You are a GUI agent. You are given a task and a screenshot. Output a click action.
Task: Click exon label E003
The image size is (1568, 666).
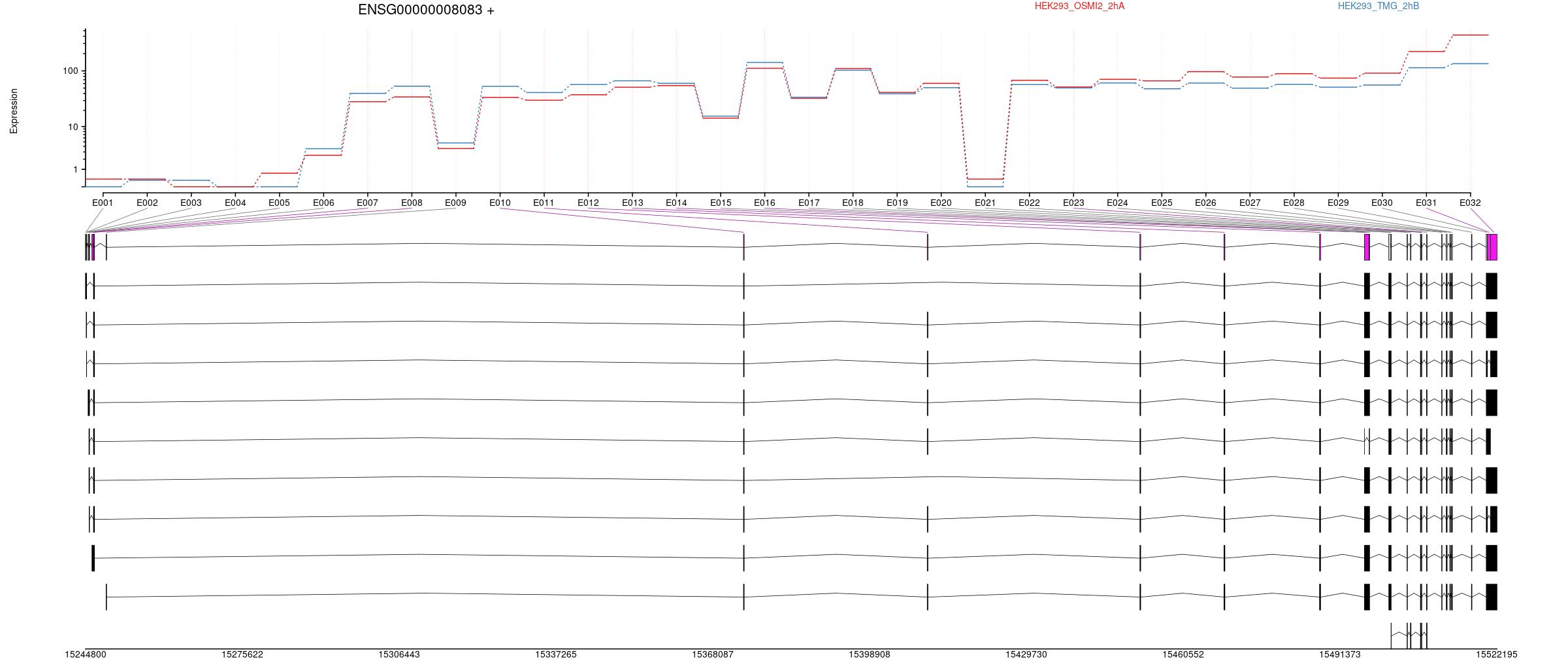tap(191, 203)
